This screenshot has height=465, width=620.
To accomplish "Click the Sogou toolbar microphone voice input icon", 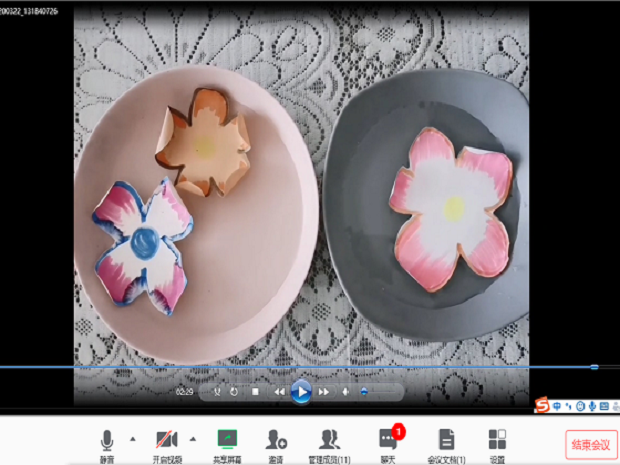I will 592,405.
